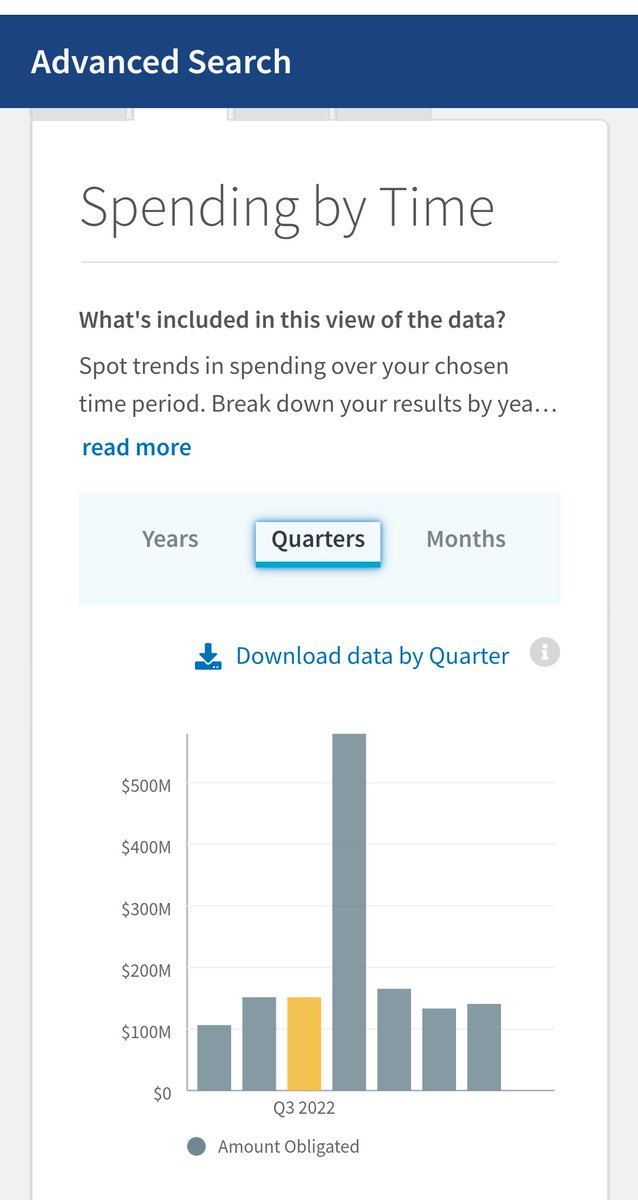
Task: Click the tallest bar in the chart
Action: [x=349, y=912]
